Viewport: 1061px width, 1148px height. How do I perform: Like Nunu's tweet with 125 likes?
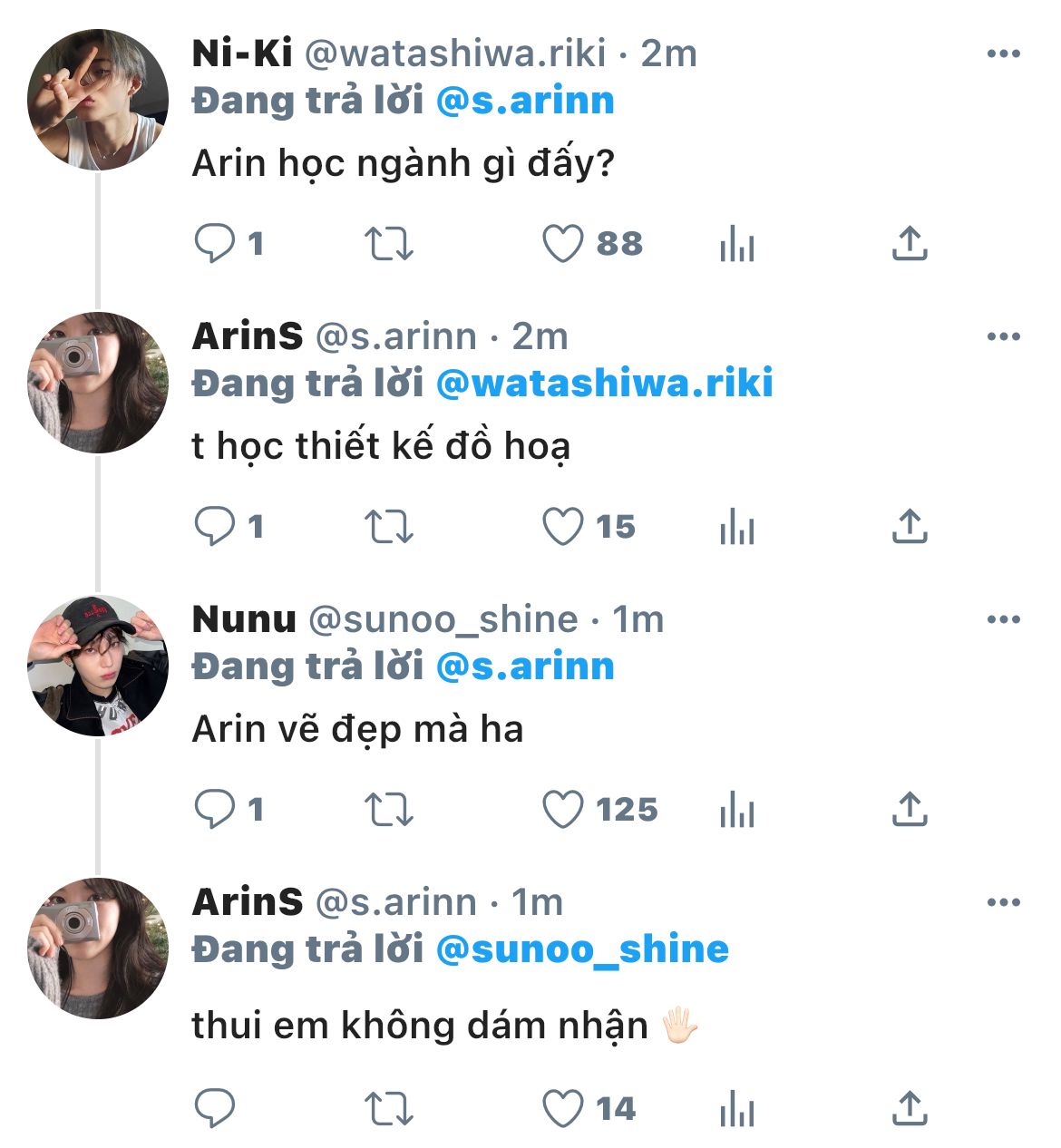tap(562, 809)
